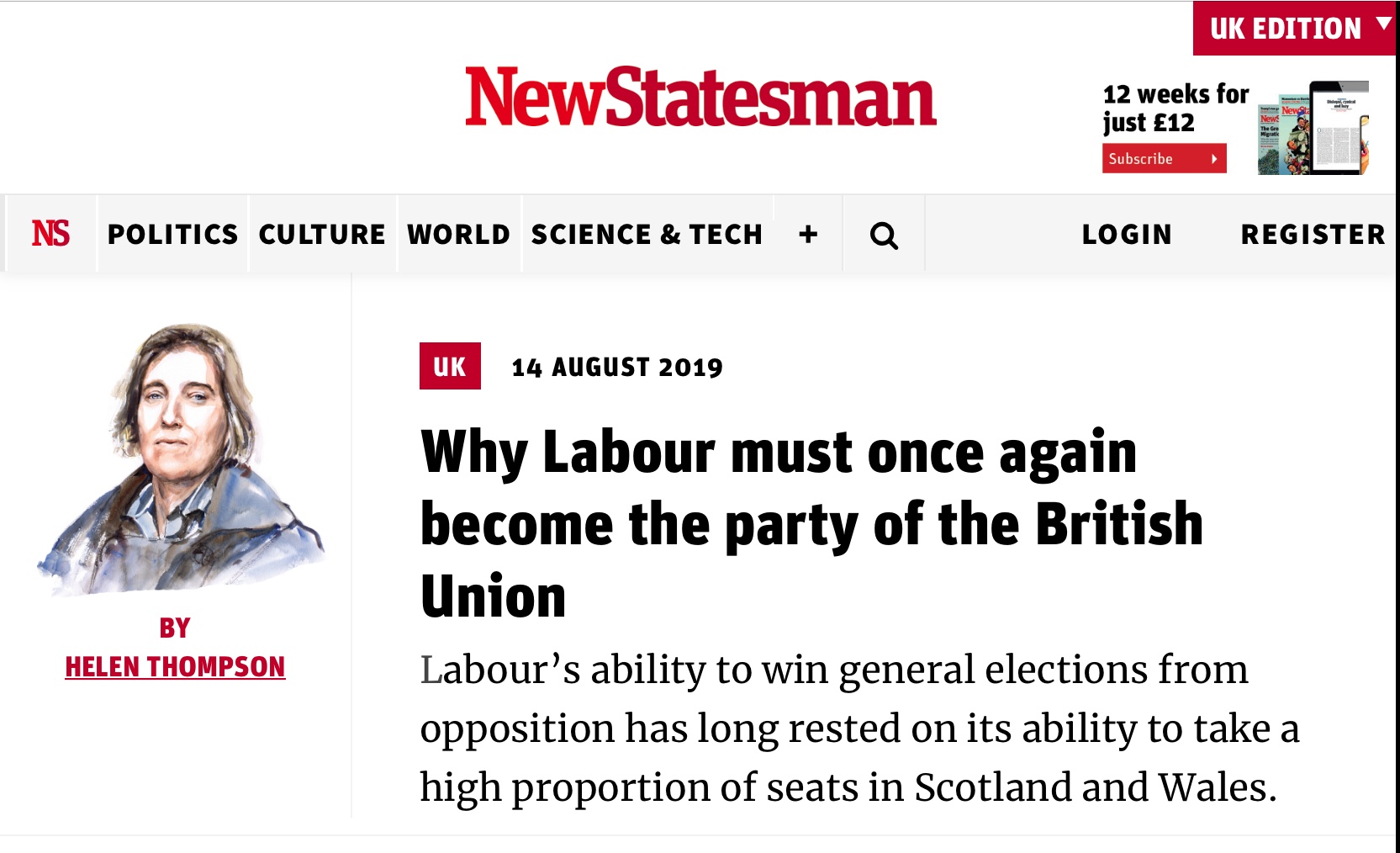Screen dimensions: 1400x853
Task: Click the Register link
Action: (1313, 234)
